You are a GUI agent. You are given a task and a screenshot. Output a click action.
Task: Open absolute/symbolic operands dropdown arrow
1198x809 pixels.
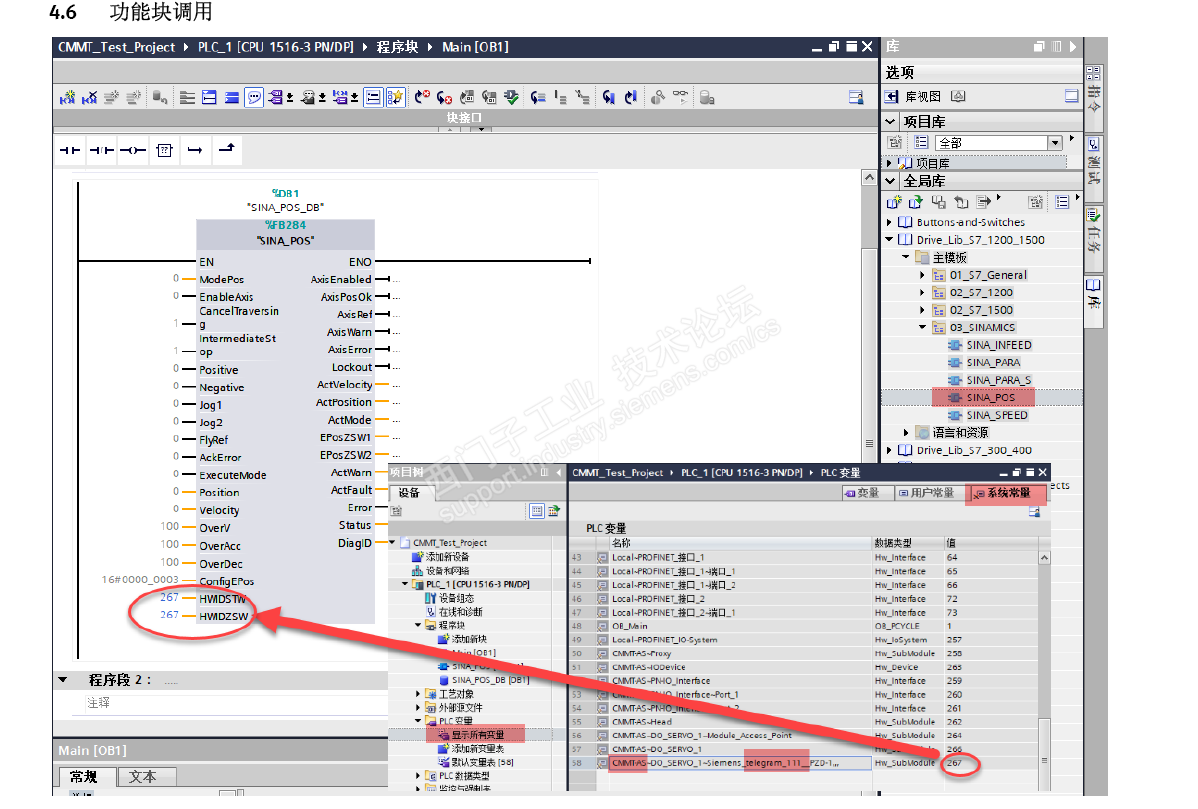pyautogui.click(x=290, y=98)
